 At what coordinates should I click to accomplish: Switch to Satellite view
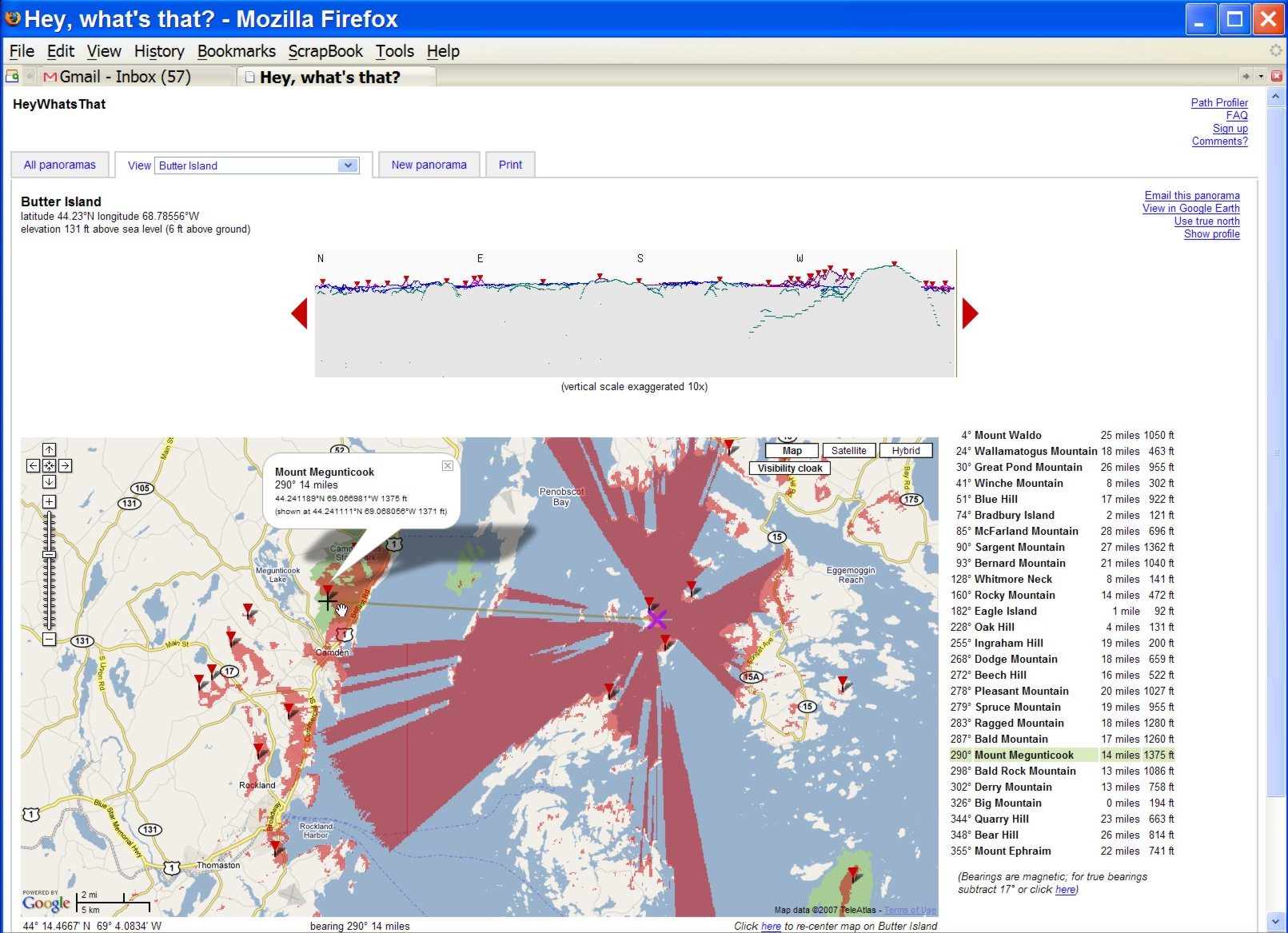(848, 451)
